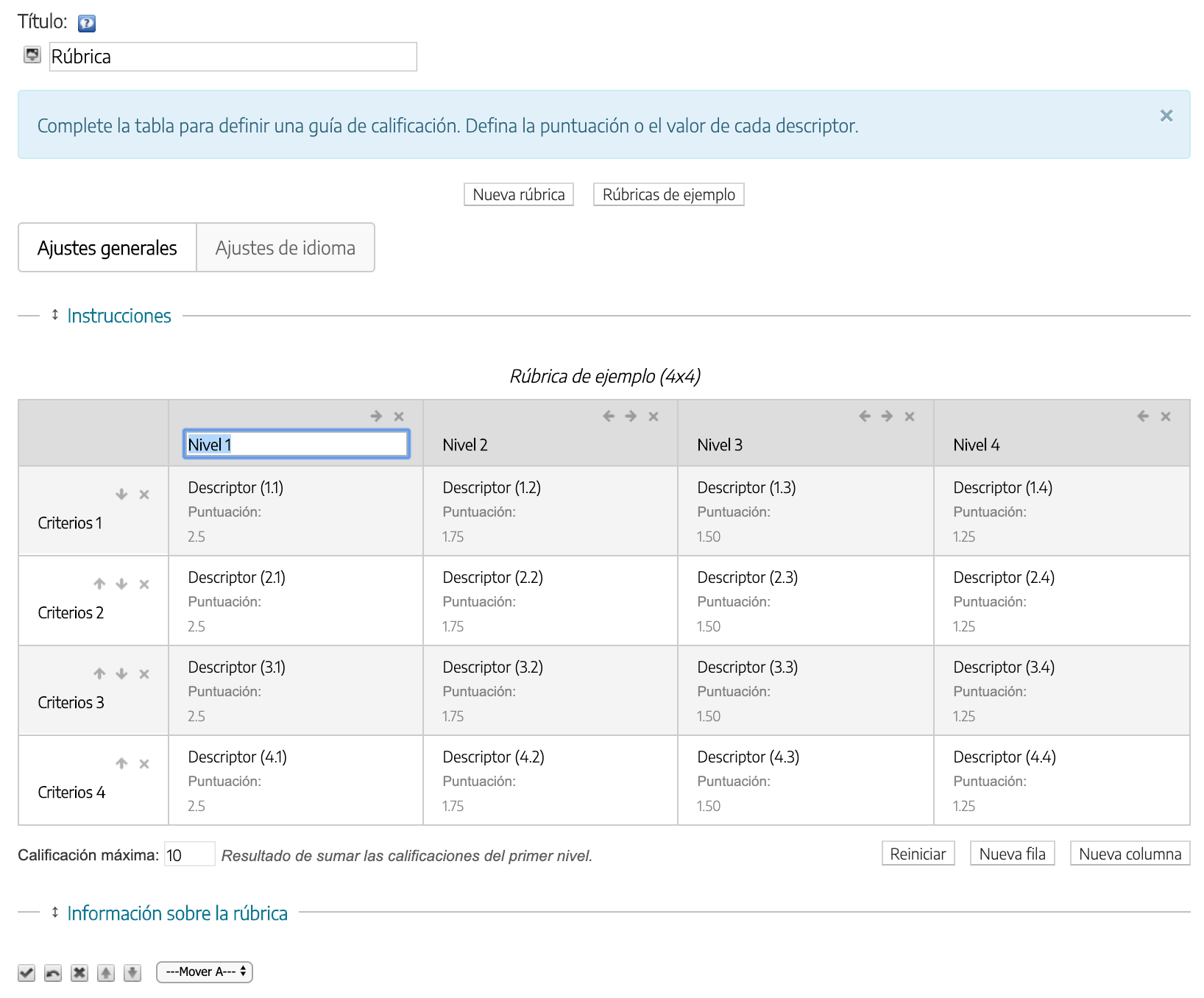
Task: Open Rúbricas de ejemplo
Action: [x=668, y=195]
